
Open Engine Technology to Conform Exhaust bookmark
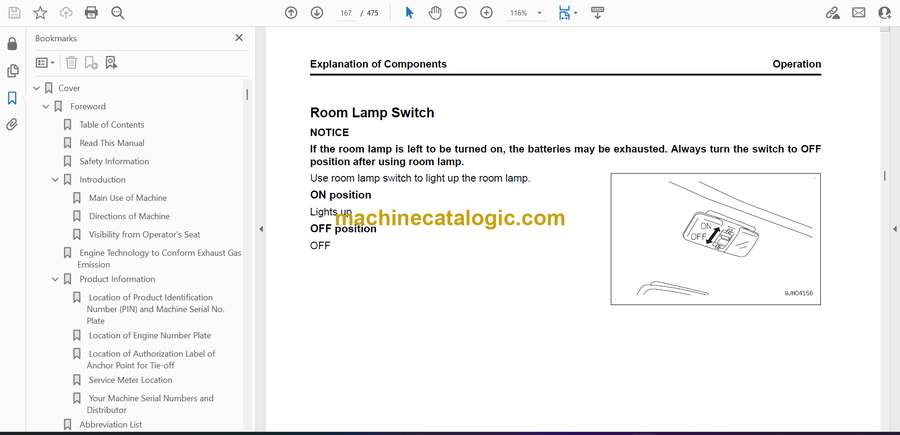[x=160, y=258]
